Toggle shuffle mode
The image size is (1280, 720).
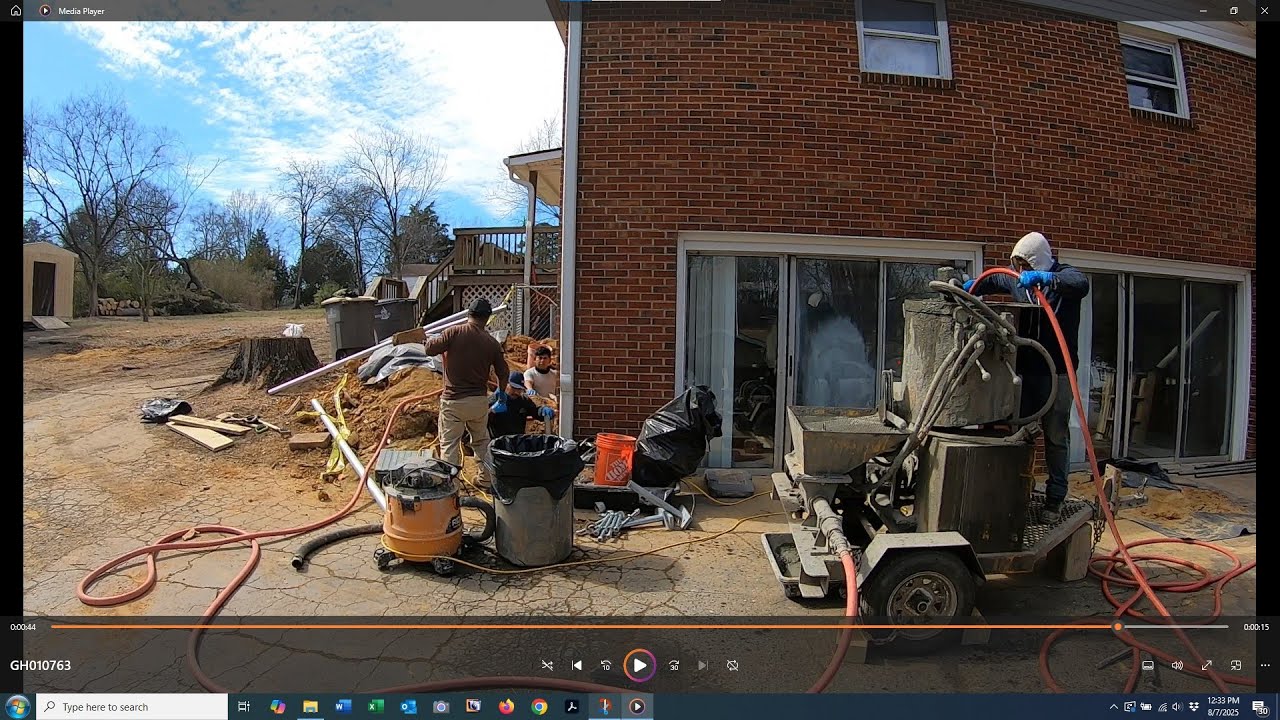547,665
